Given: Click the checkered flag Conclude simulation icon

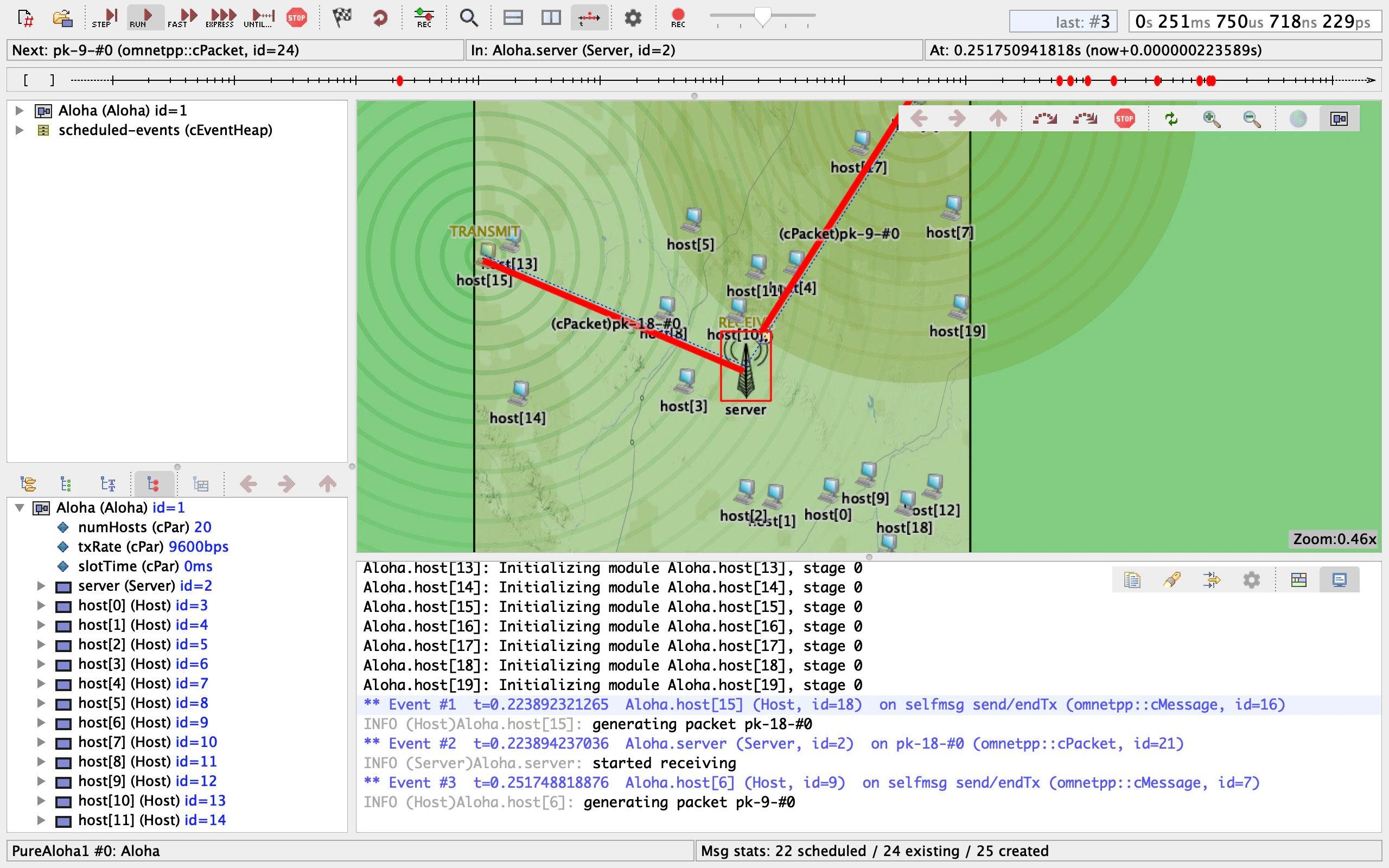Looking at the screenshot, I should tap(342, 17).
